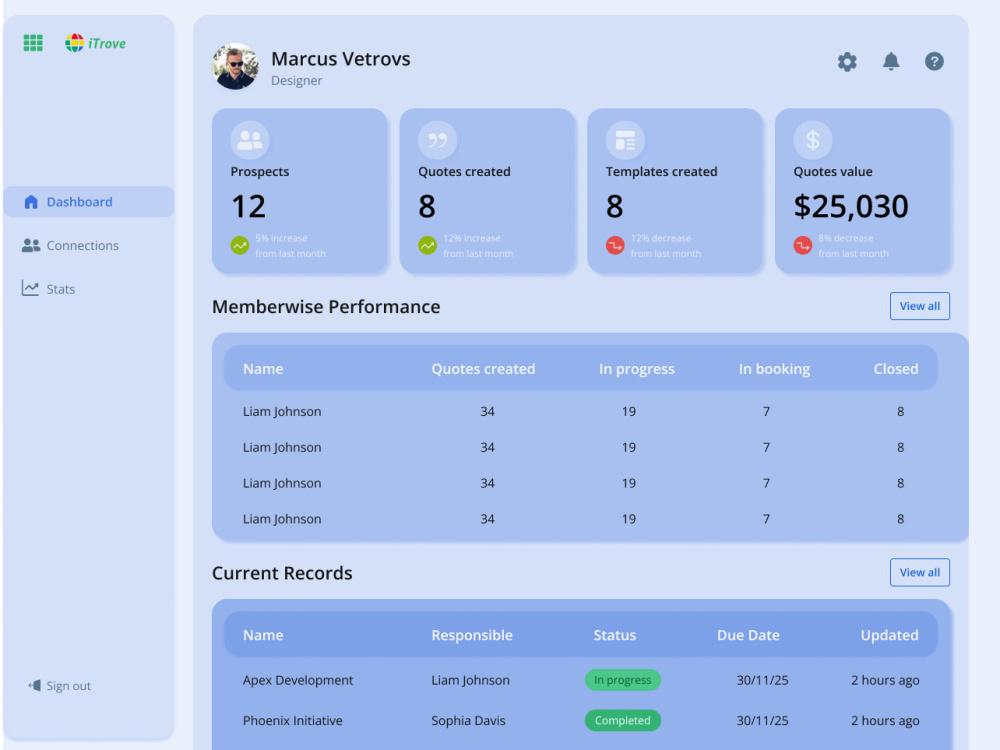Click the red decrease icon under Templates created

(x=615, y=245)
